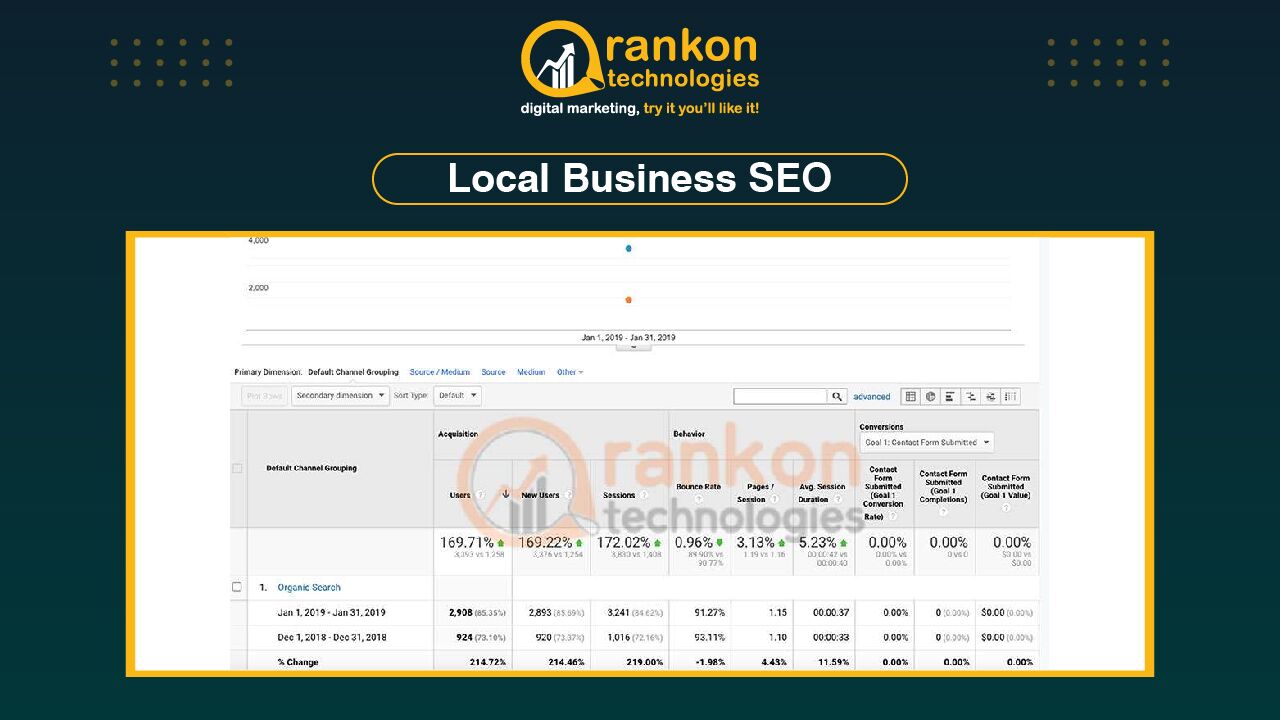The width and height of the screenshot is (1280, 720).
Task: Click the blue data point on the chart
Action: (x=628, y=248)
